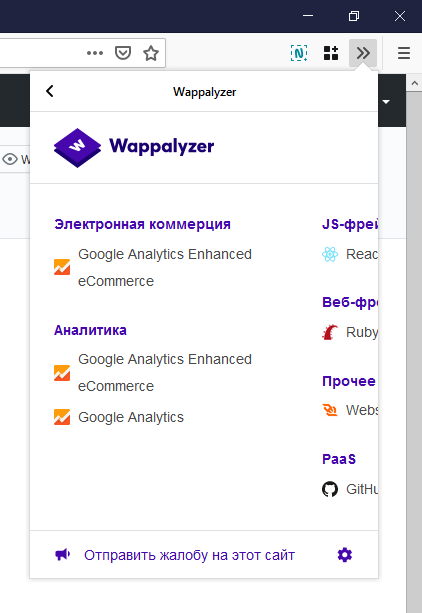Open Wappalyzer settings gear icon
Viewport: 422px width, 613px height.
pyautogui.click(x=345, y=555)
